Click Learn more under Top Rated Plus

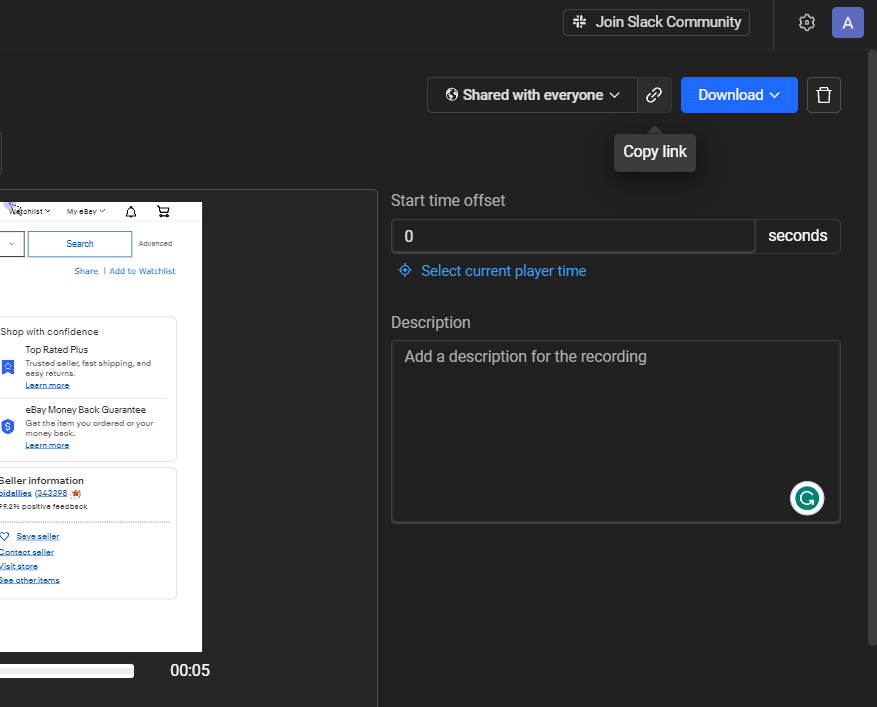[47, 385]
